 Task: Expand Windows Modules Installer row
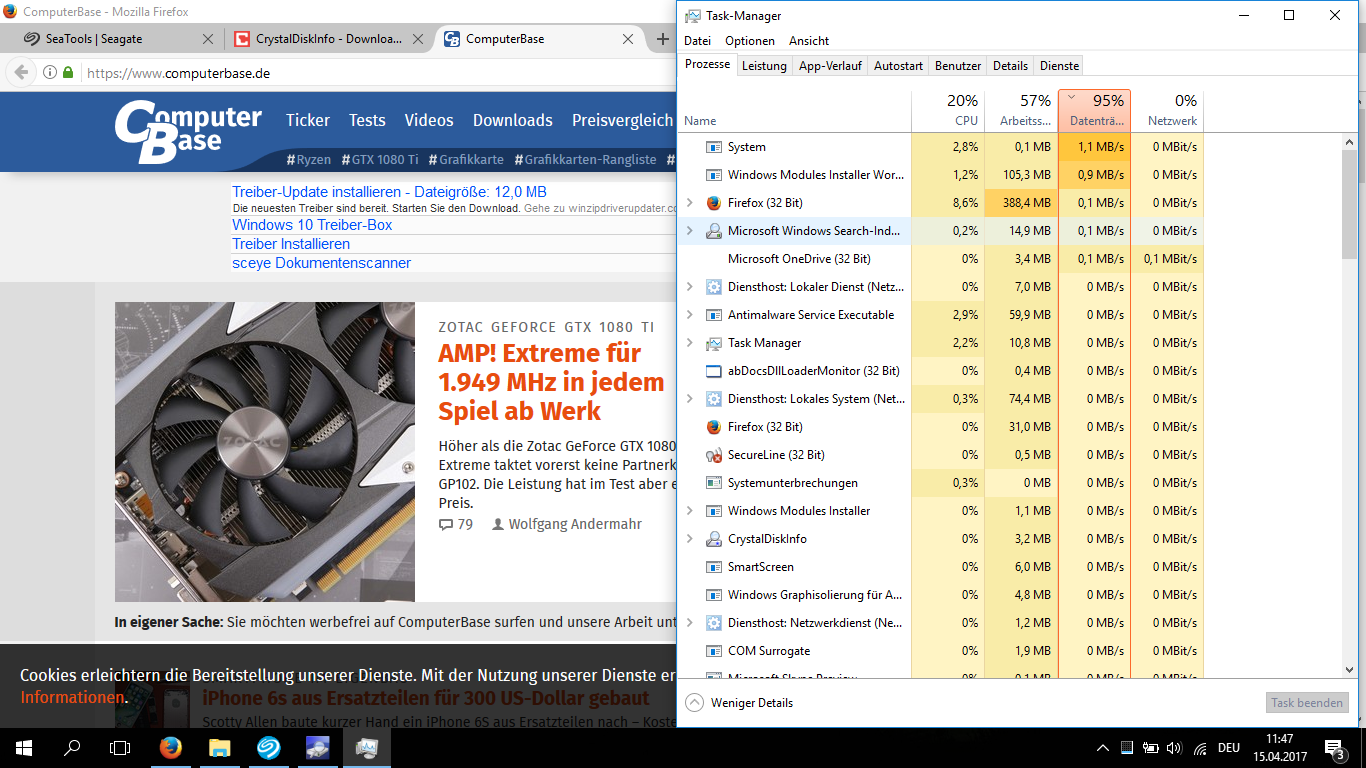pyautogui.click(x=689, y=511)
